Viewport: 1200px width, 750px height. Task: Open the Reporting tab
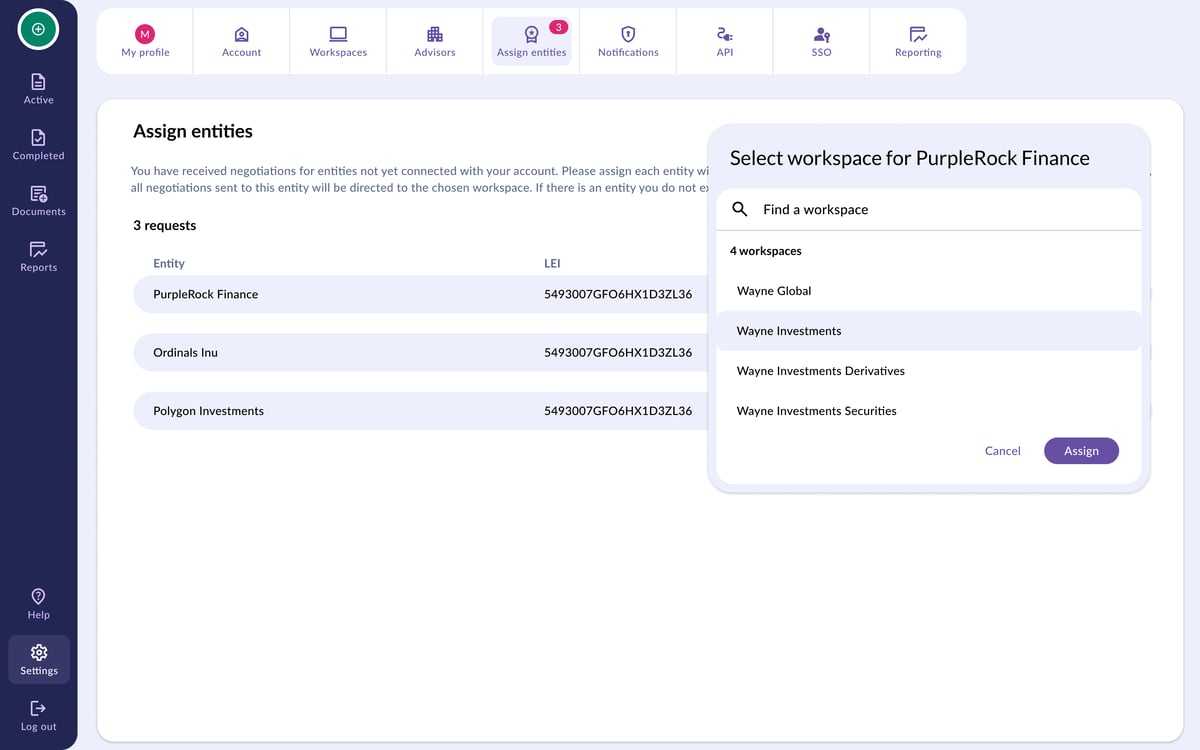pos(918,42)
